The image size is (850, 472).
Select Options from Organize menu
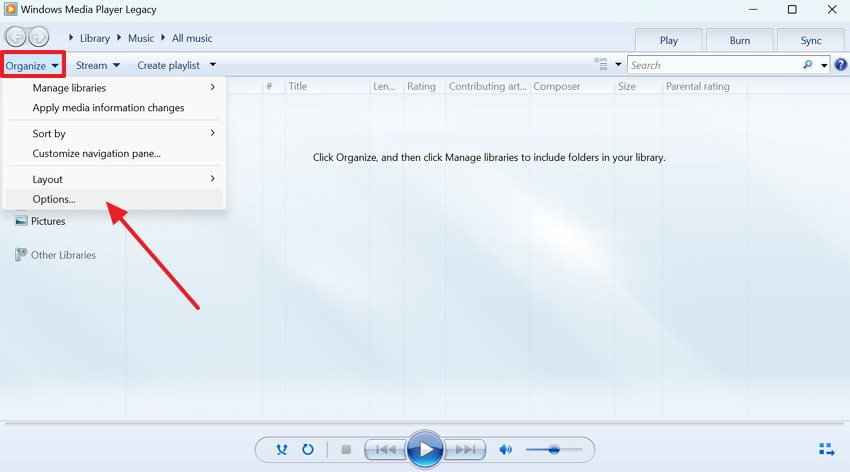tap(113, 199)
